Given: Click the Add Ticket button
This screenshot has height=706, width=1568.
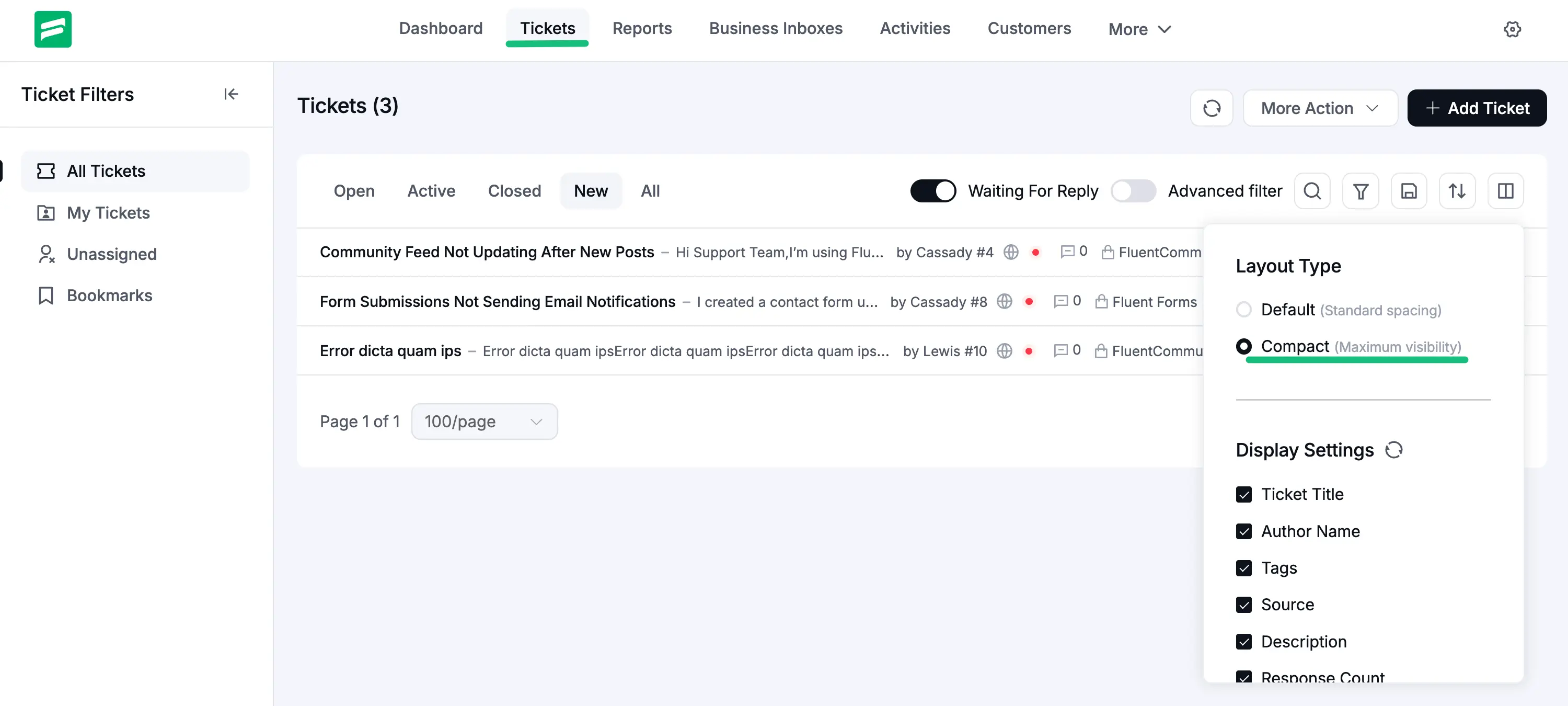Looking at the screenshot, I should click(1477, 108).
